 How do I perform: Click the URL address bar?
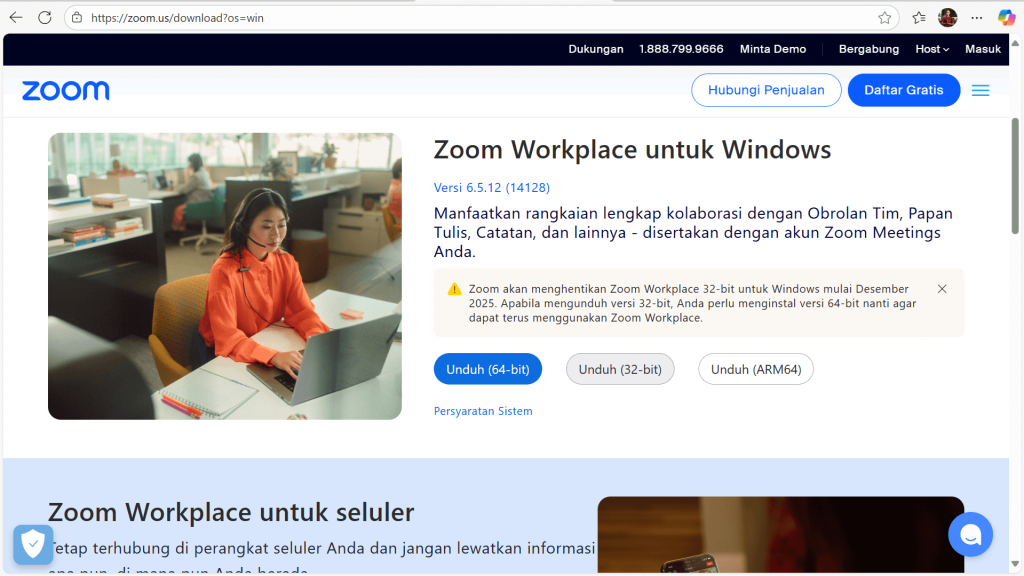(480, 18)
